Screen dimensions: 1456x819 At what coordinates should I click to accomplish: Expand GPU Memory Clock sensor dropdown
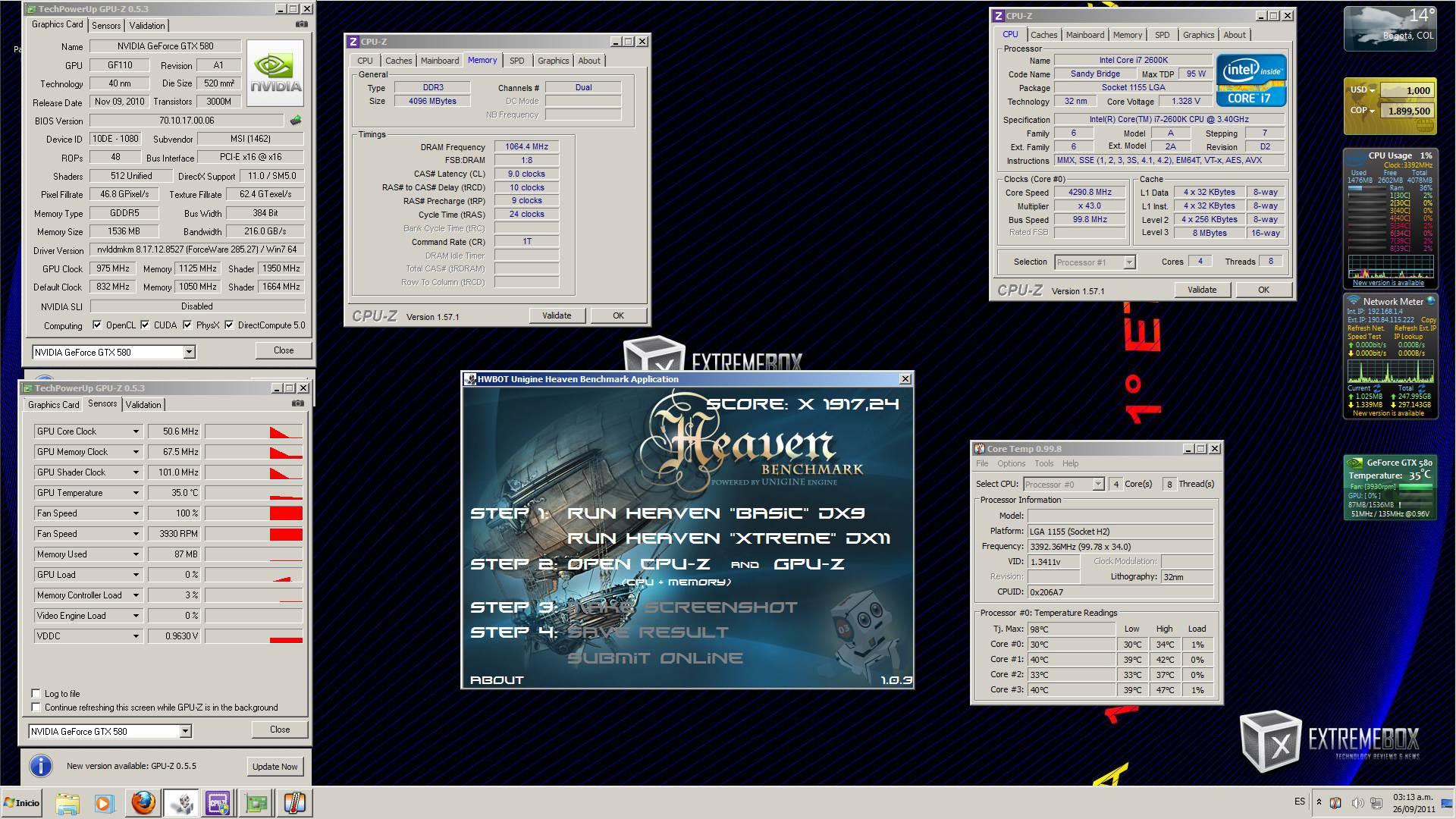click(x=136, y=452)
